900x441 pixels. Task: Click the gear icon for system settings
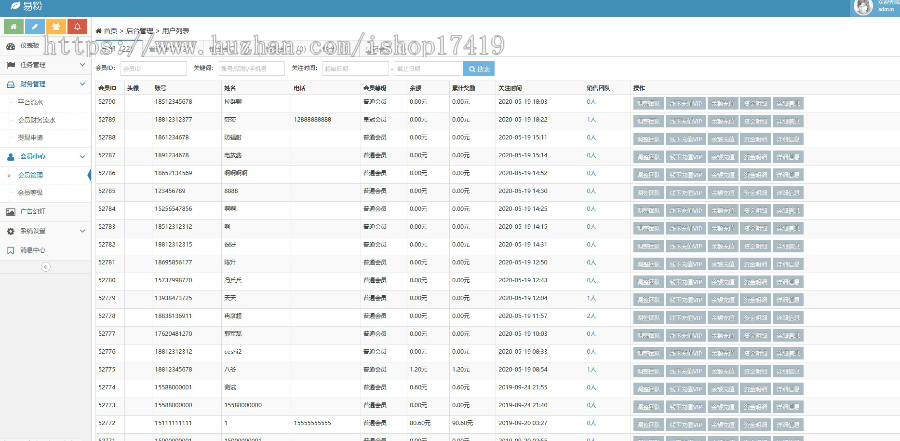[x=10, y=231]
